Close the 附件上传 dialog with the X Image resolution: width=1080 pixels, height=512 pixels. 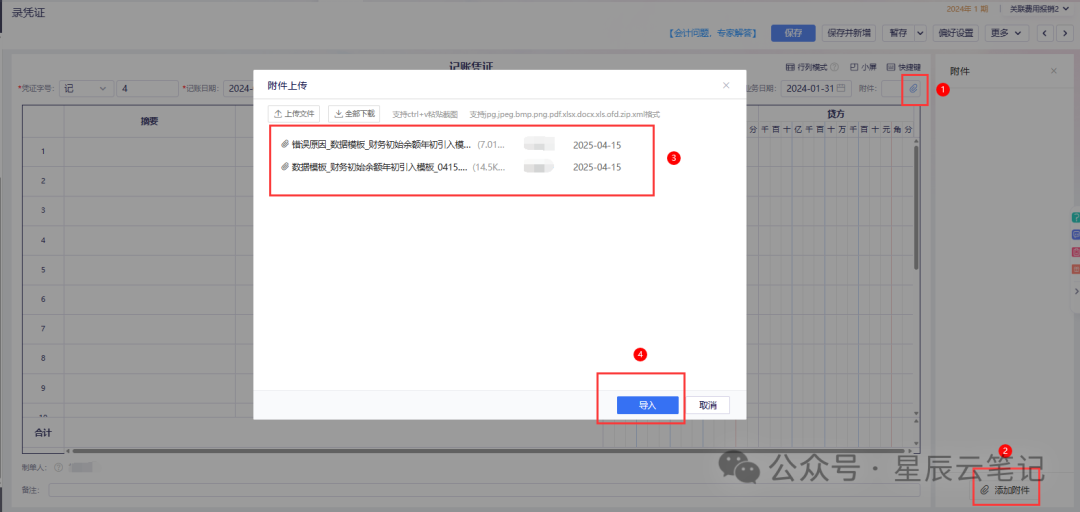(726, 85)
